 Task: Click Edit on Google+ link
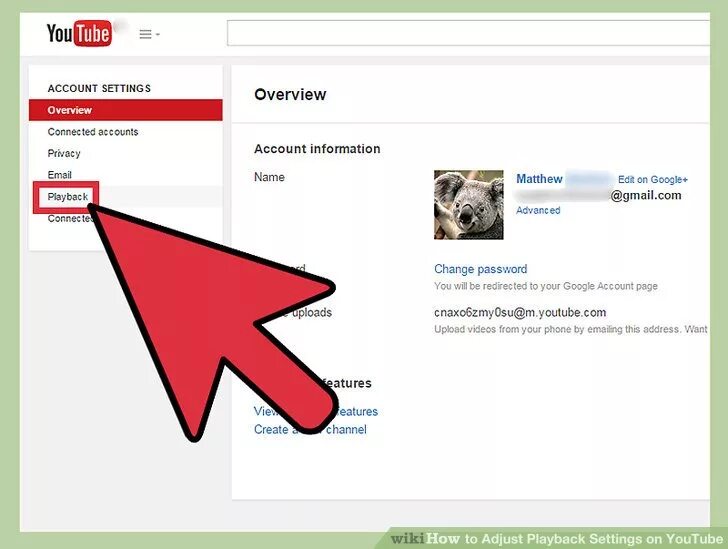click(653, 180)
